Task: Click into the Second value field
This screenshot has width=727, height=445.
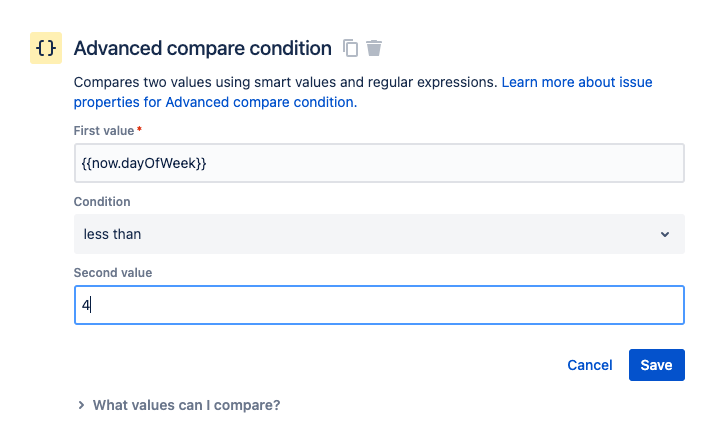Action: coord(379,305)
